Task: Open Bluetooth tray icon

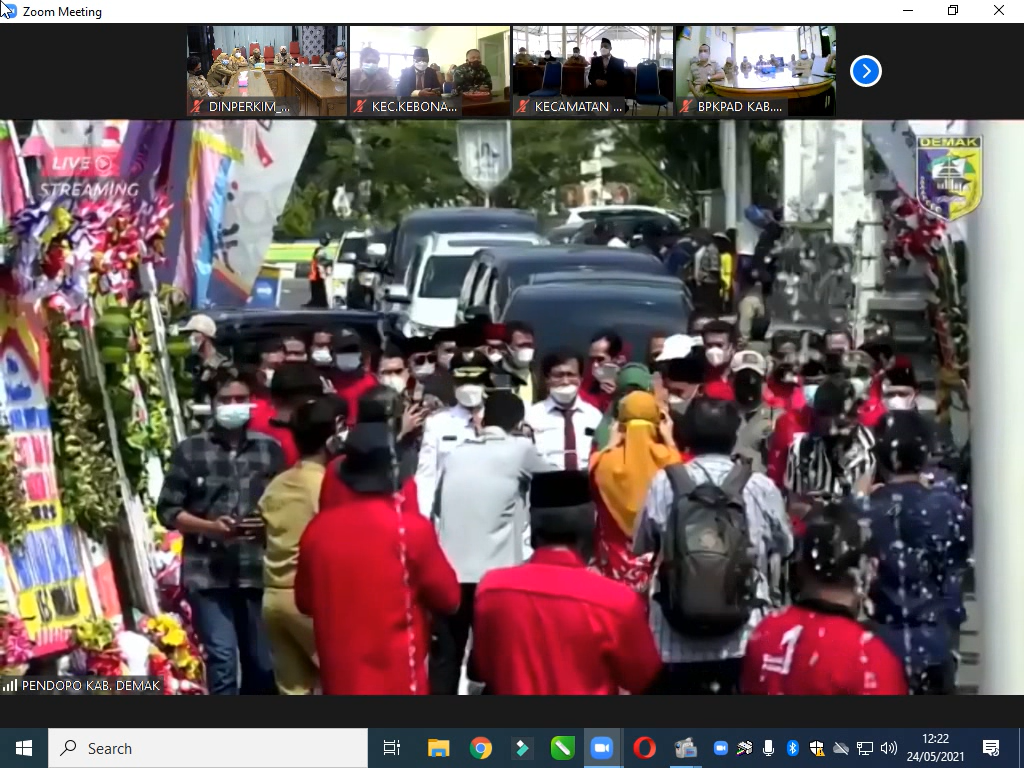Action: [792, 748]
